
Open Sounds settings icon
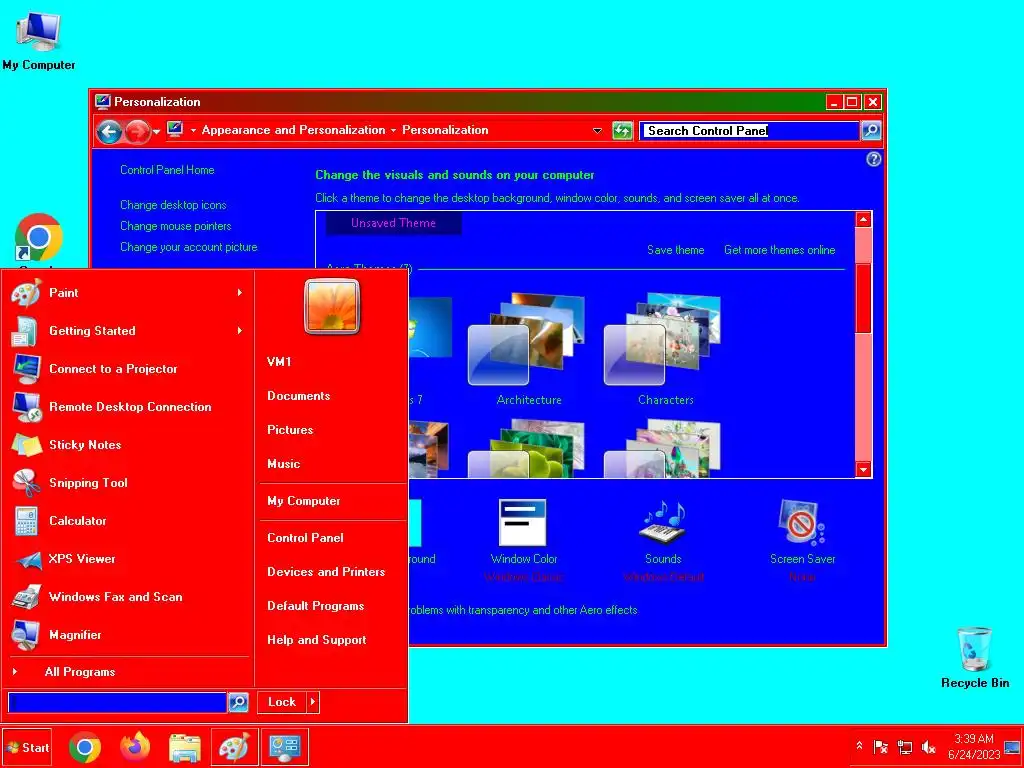point(664,522)
